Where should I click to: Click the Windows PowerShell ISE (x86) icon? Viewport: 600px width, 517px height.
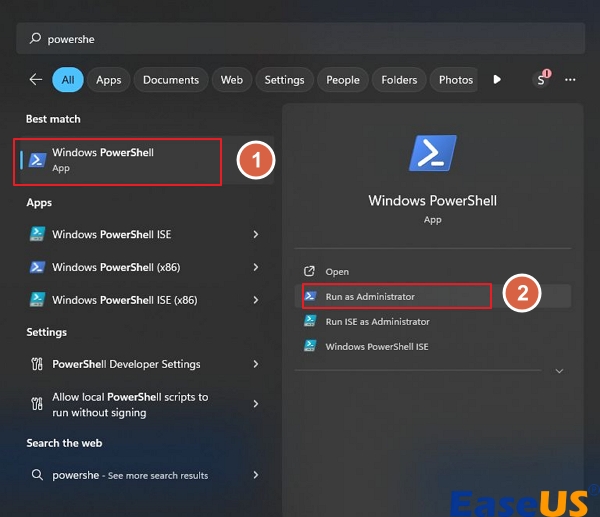pyautogui.click(x=36, y=300)
